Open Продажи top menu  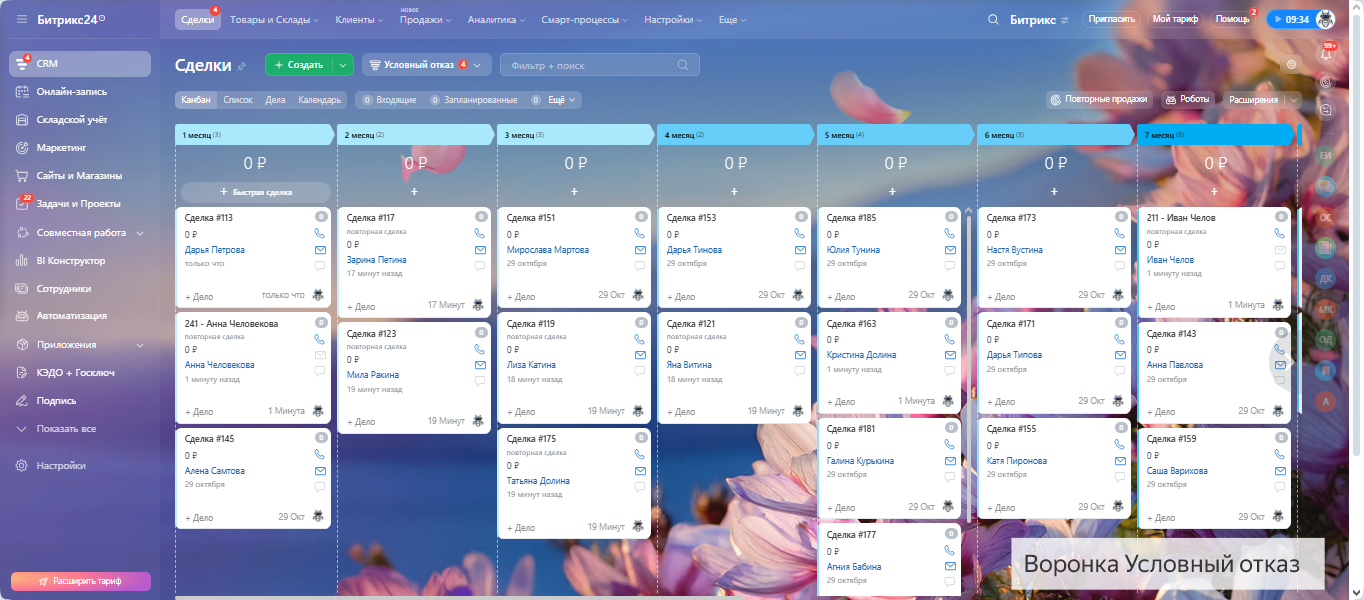click(x=425, y=20)
